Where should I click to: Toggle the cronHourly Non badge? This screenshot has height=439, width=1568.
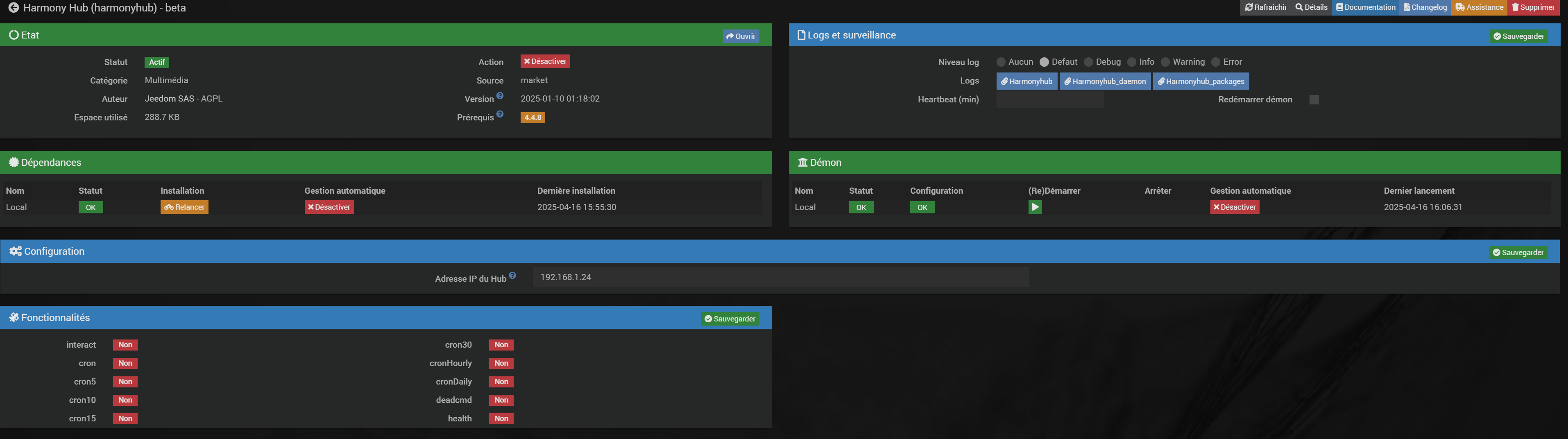point(501,364)
